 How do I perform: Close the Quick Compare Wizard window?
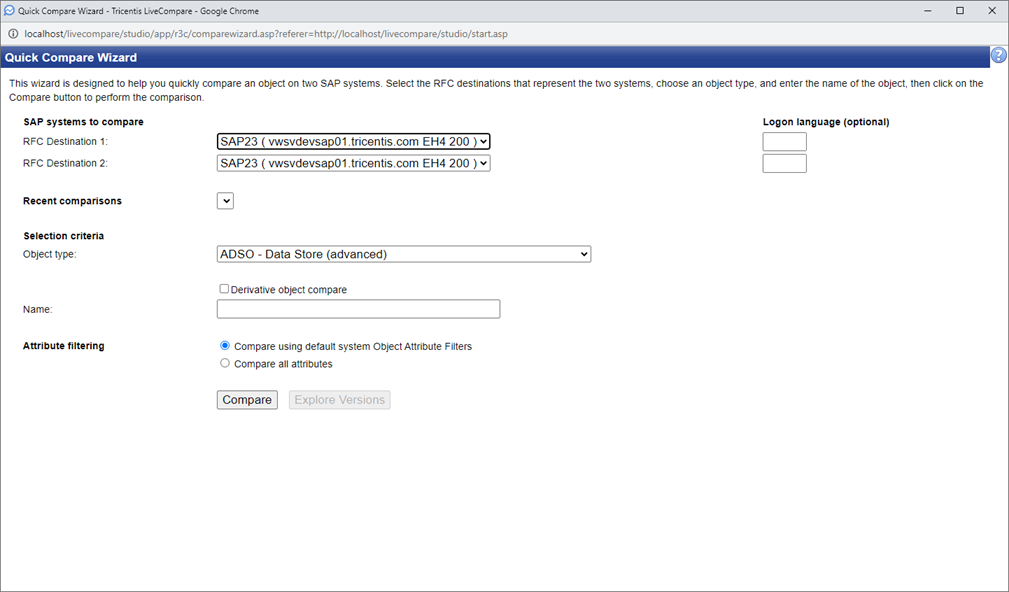click(991, 11)
